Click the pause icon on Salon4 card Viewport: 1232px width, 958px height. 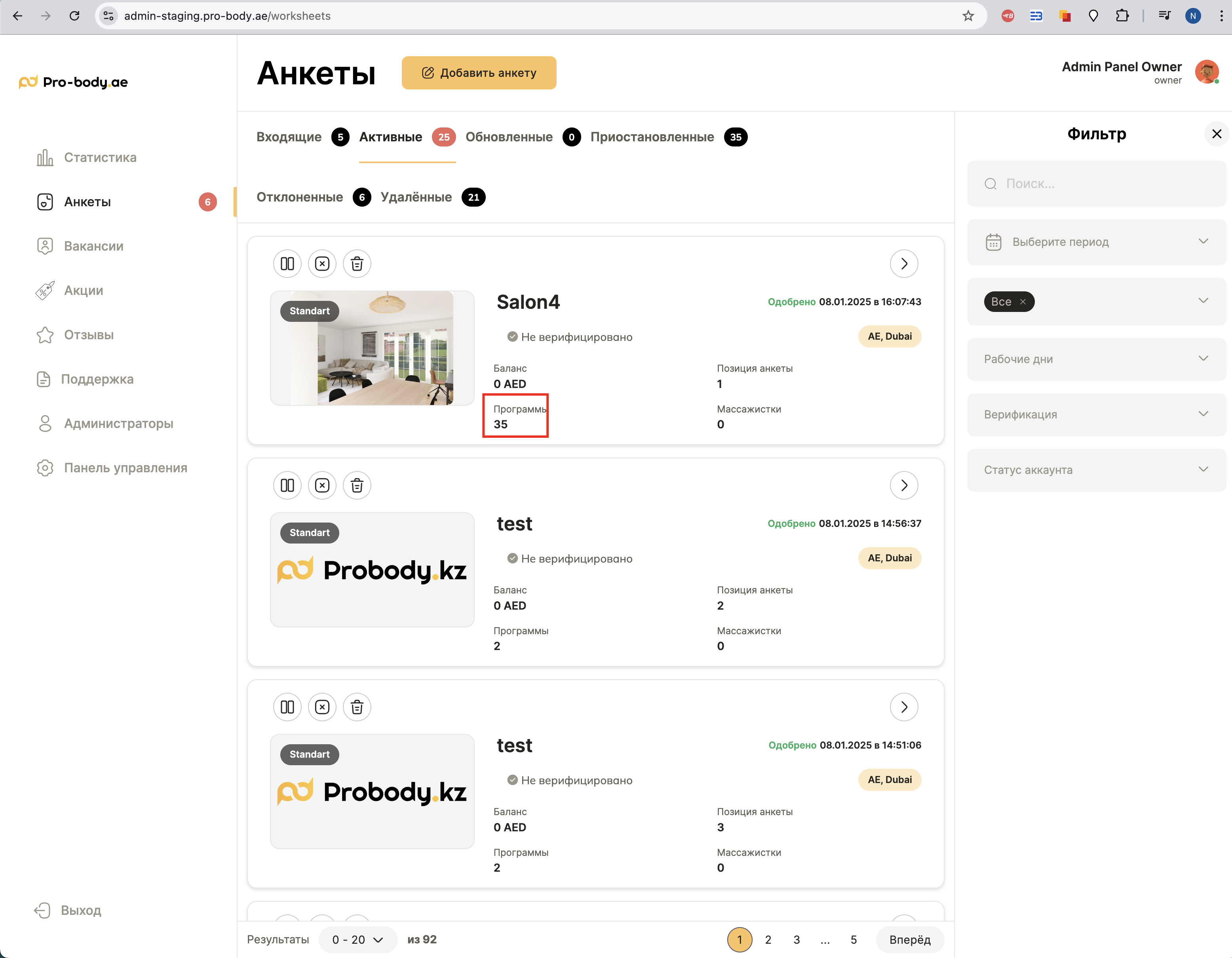[x=287, y=264]
